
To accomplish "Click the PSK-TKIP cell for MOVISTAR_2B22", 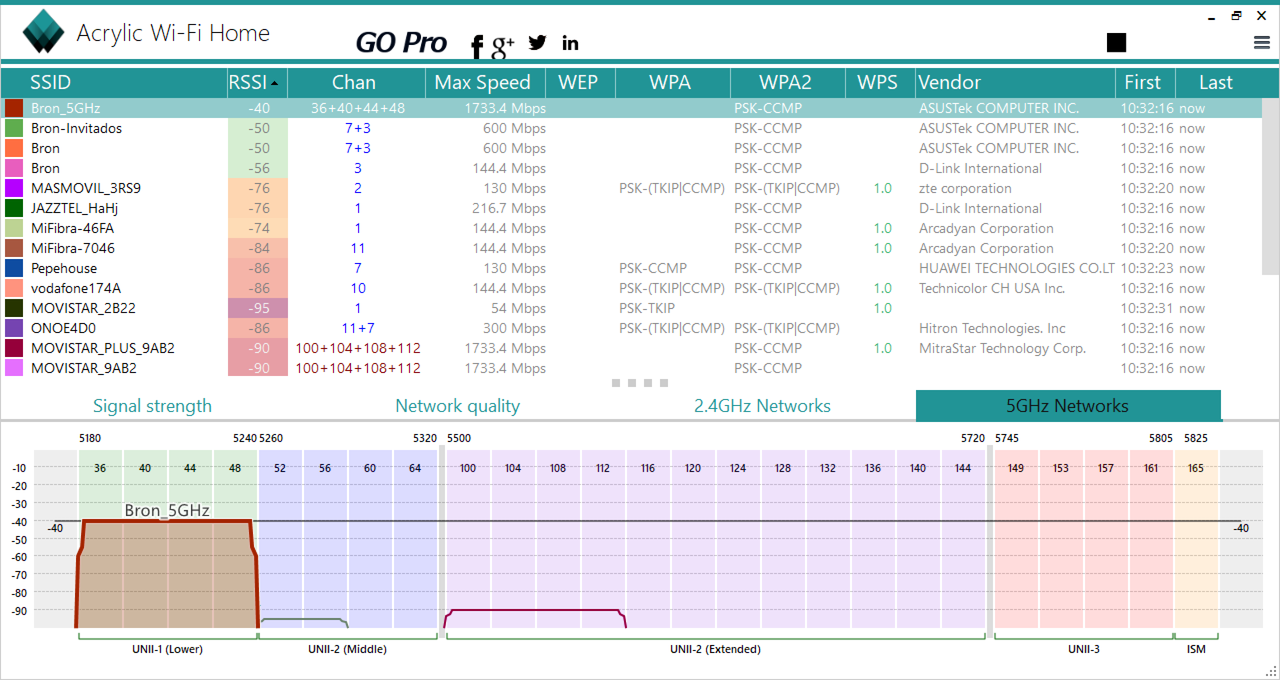I will [x=647, y=308].
